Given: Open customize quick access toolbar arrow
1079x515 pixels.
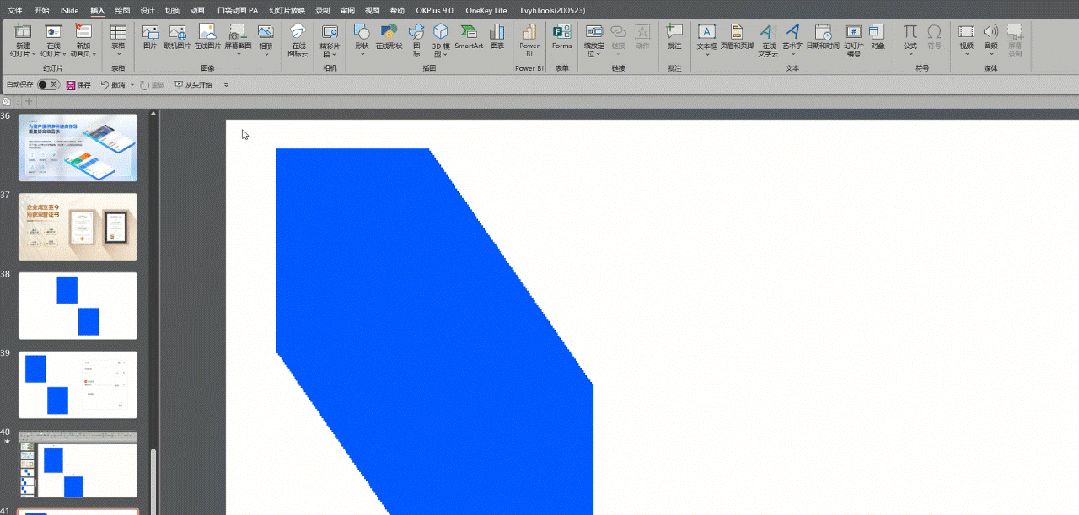Looking at the screenshot, I should click(x=226, y=85).
